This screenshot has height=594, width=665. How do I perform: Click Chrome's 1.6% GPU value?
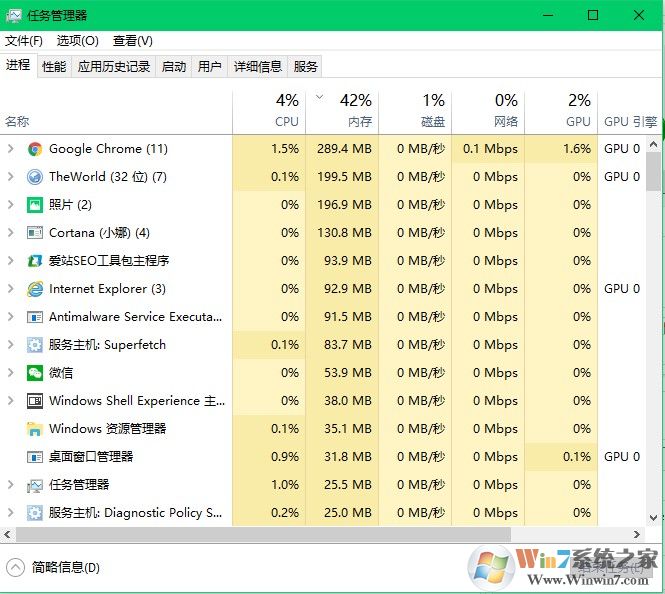coord(577,149)
